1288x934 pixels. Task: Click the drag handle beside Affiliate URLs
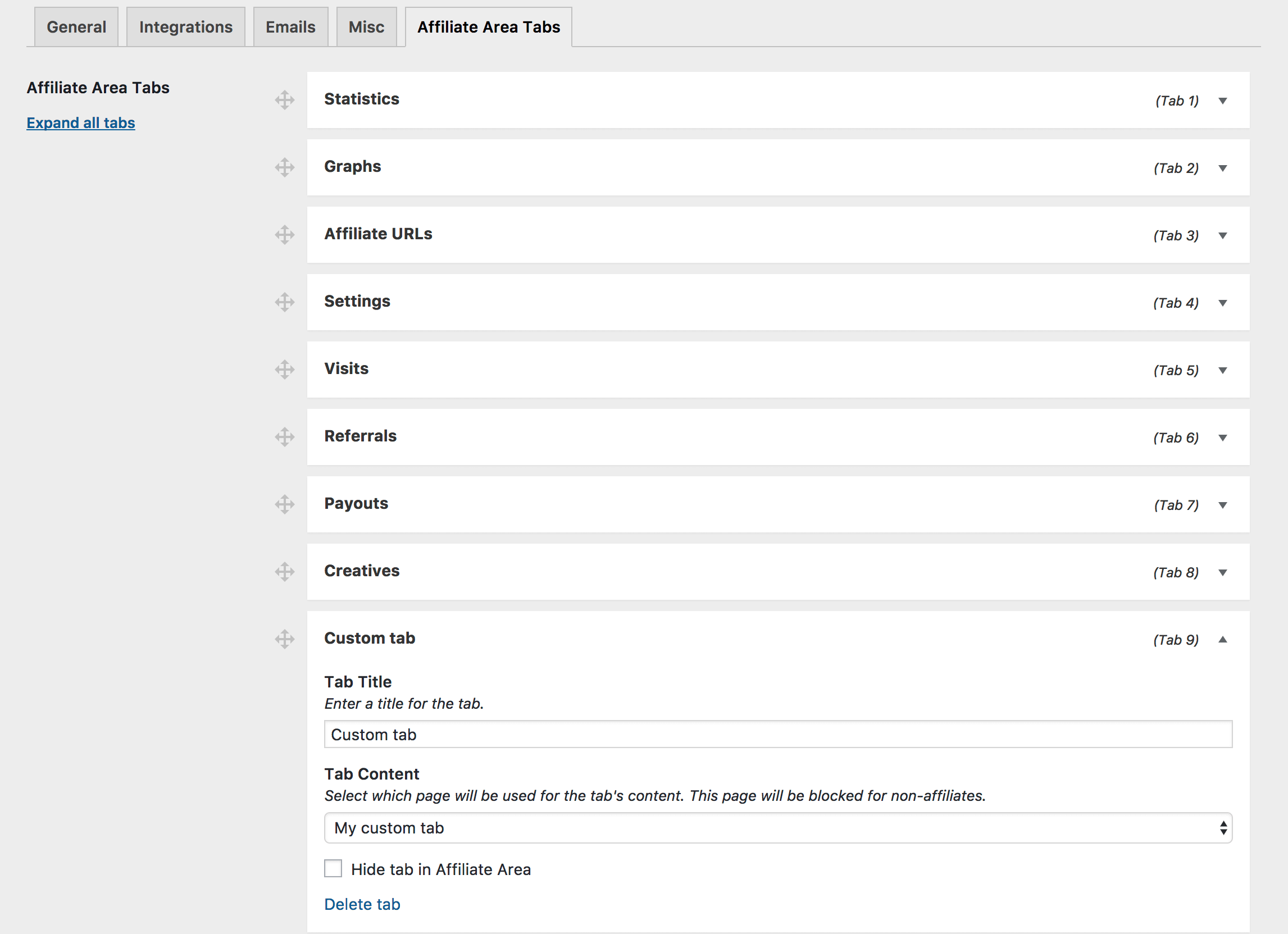(x=285, y=235)
